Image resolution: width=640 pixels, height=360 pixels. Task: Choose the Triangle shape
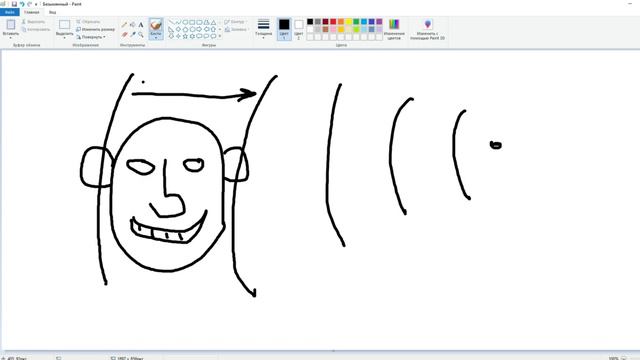213,22
